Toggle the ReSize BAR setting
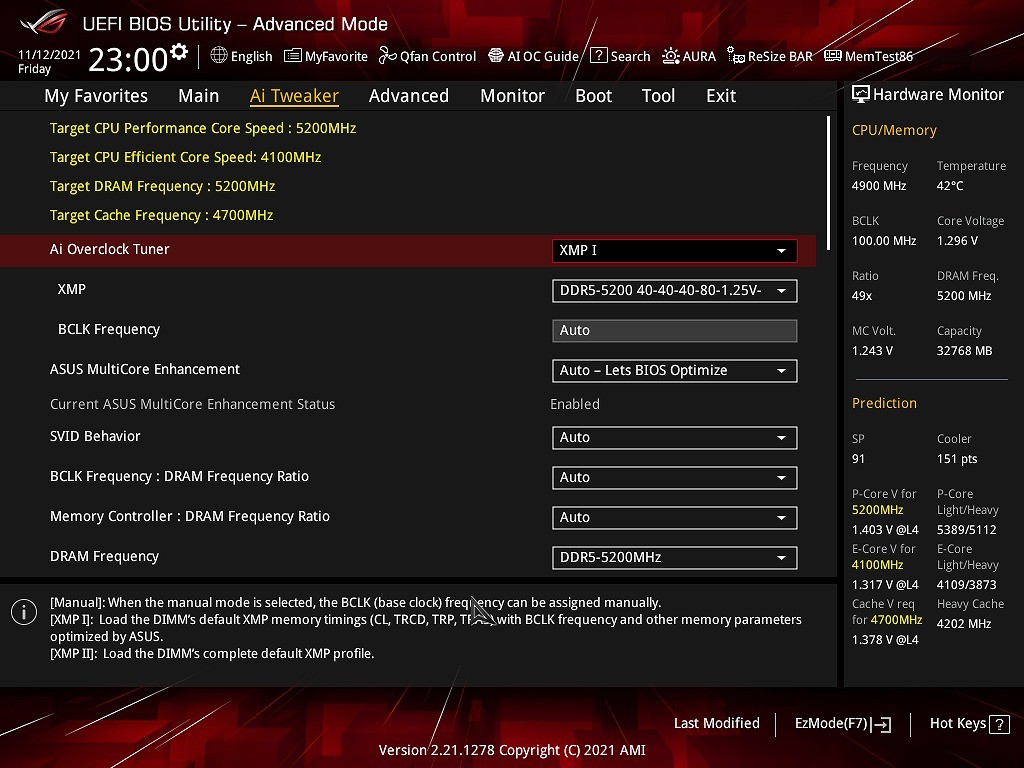 tap(770, 56)
